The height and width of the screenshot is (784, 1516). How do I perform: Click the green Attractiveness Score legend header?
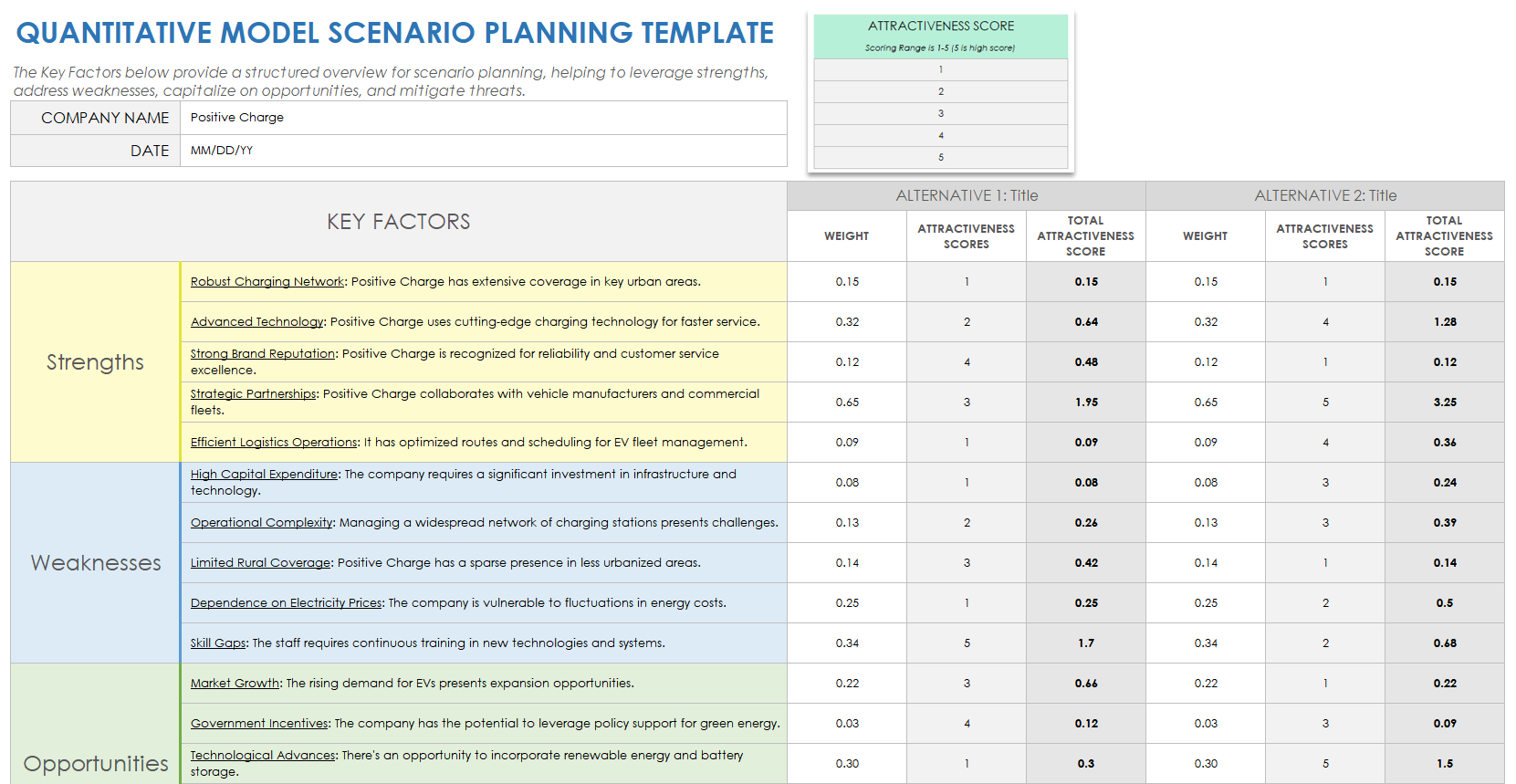[940, 37]
